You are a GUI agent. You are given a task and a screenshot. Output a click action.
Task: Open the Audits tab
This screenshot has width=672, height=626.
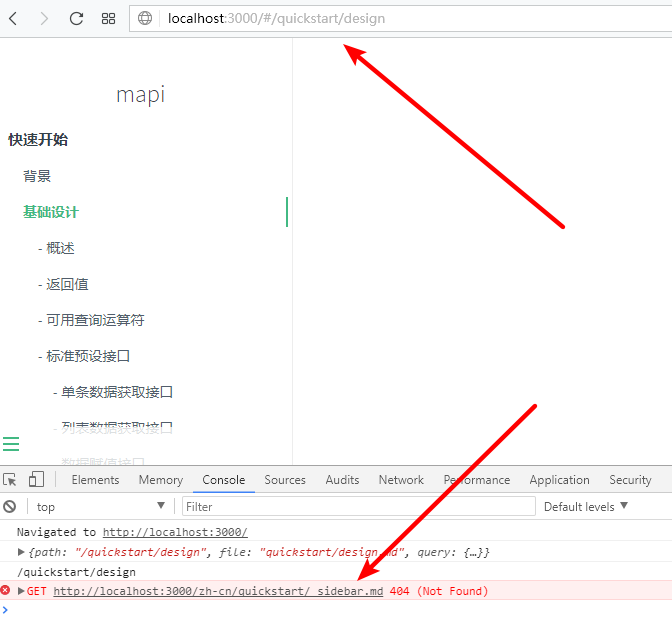342,479
